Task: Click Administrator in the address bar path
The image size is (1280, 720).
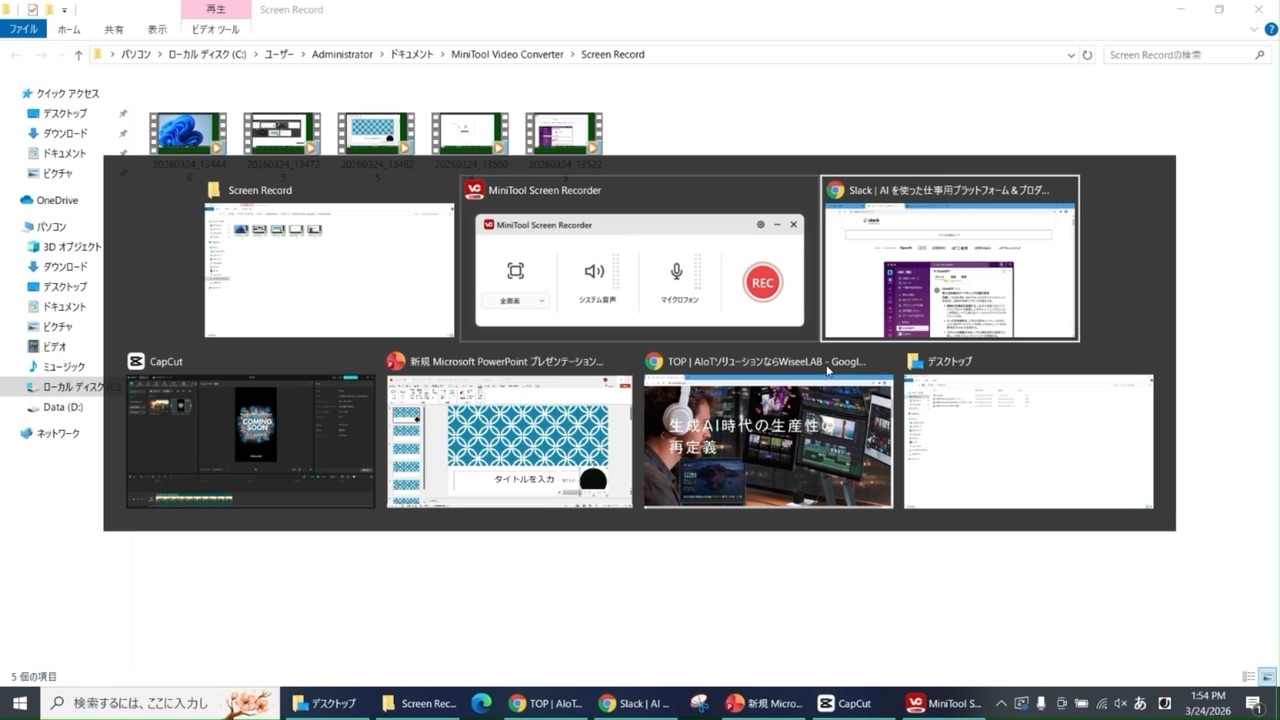Action: click(x=342, y=55)
